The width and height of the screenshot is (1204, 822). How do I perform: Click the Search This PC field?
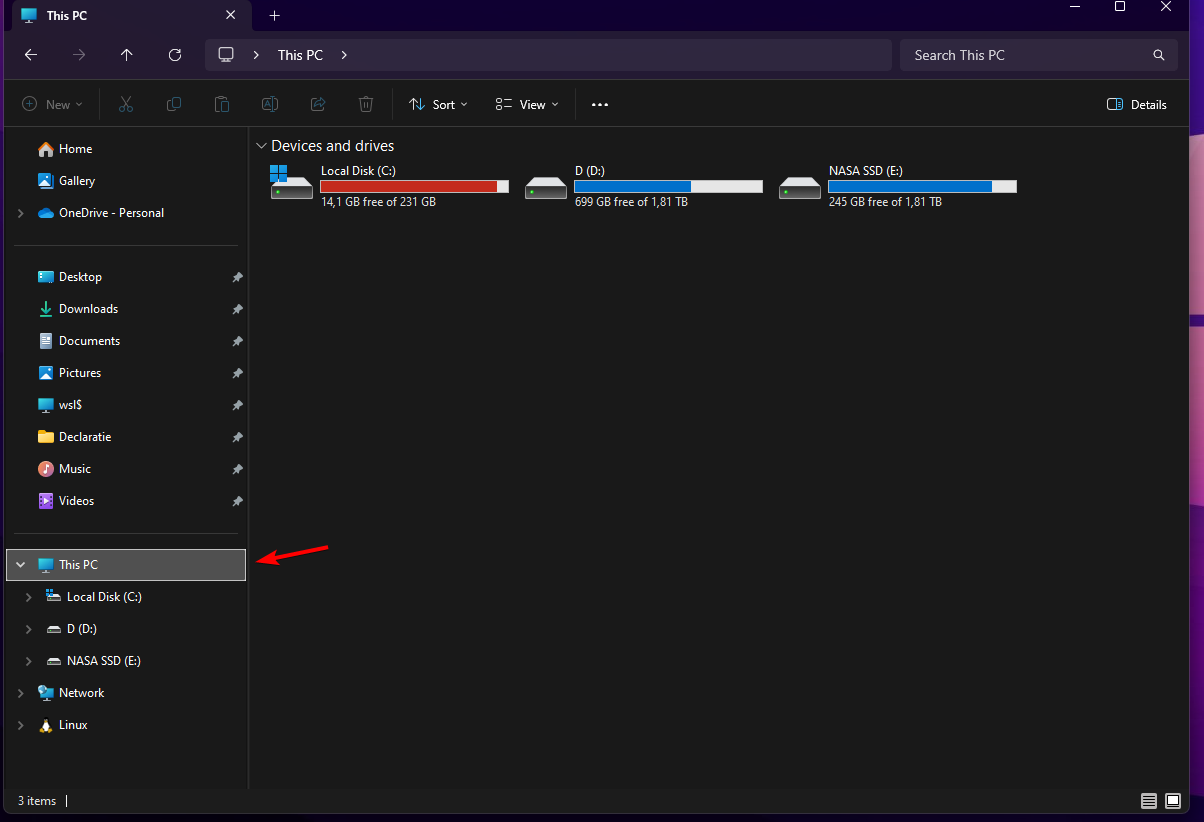point(1030,55)
